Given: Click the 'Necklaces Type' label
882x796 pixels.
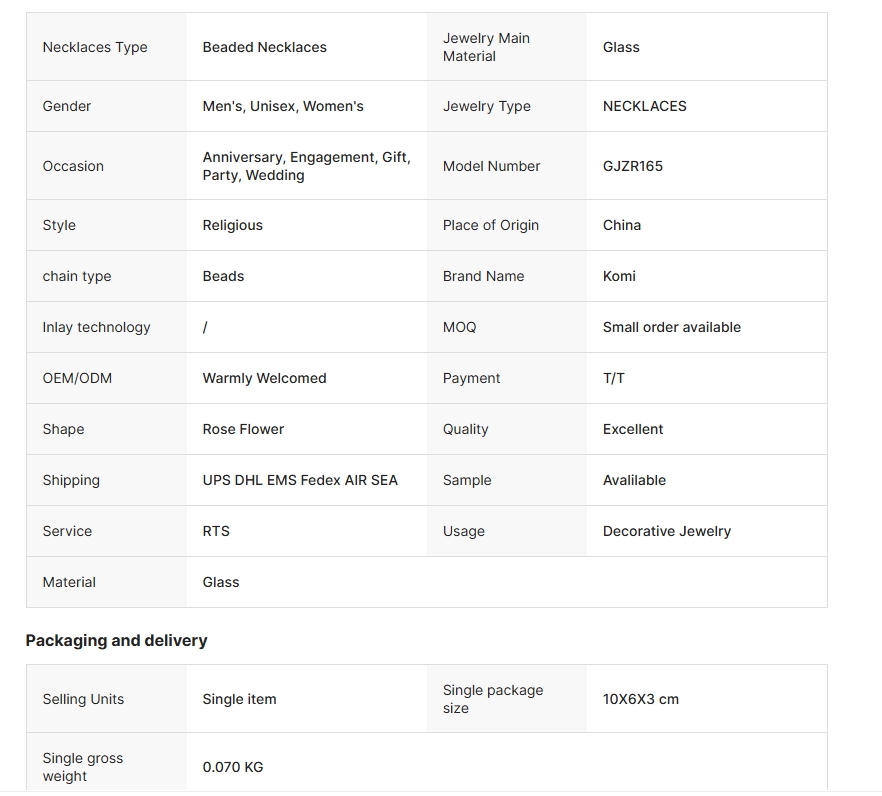Looking at the screenshot, I should [x=95, y=47].
